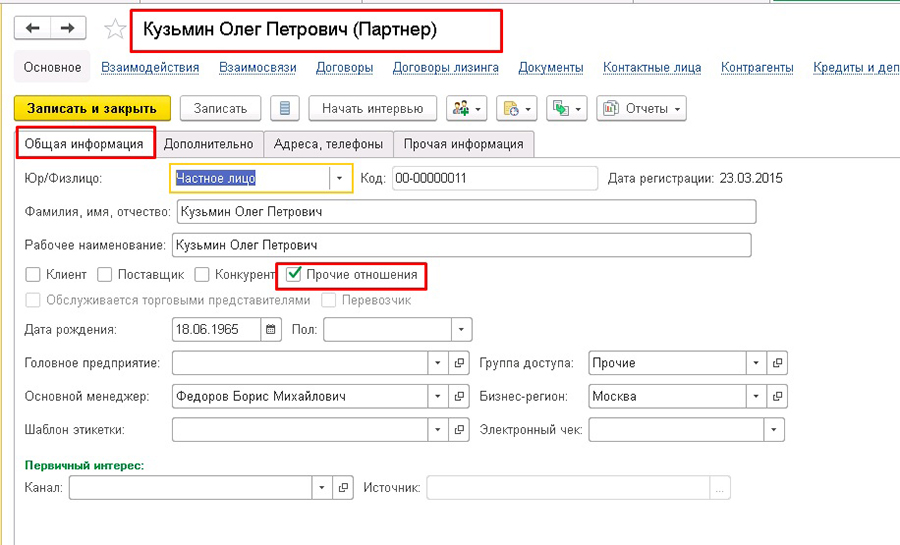Open Канал record via open icon
The height and width of the screenshot is (545, 900).
(343, 488)
